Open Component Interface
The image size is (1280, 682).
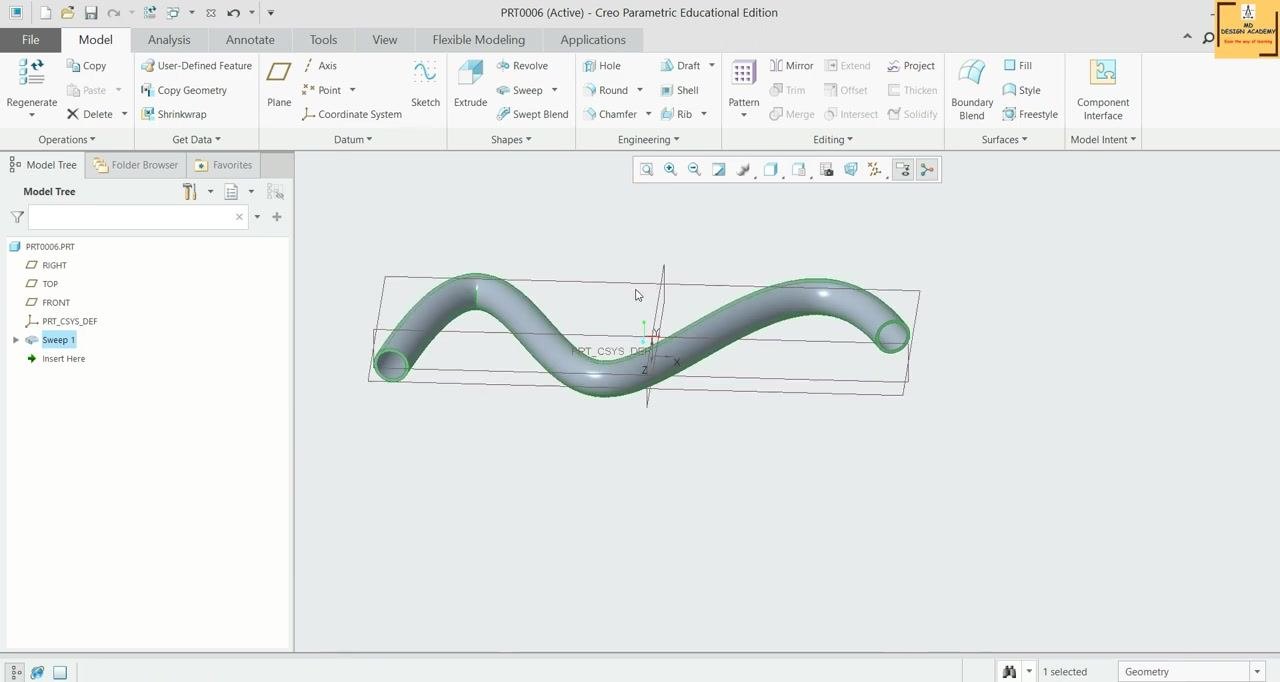point(1103,89)
